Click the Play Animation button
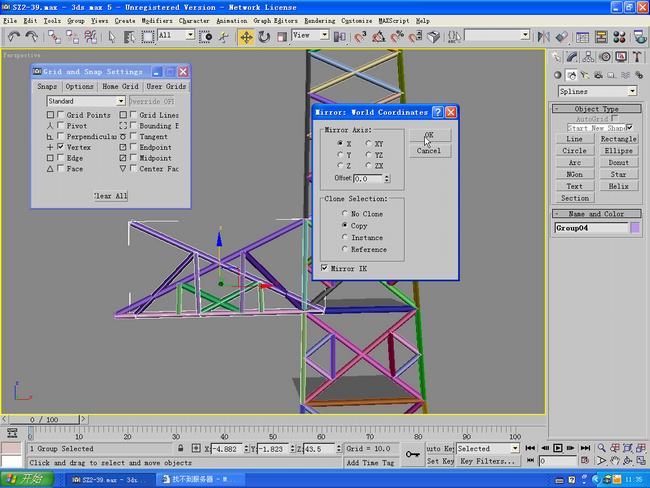 [x=558, y=448]
